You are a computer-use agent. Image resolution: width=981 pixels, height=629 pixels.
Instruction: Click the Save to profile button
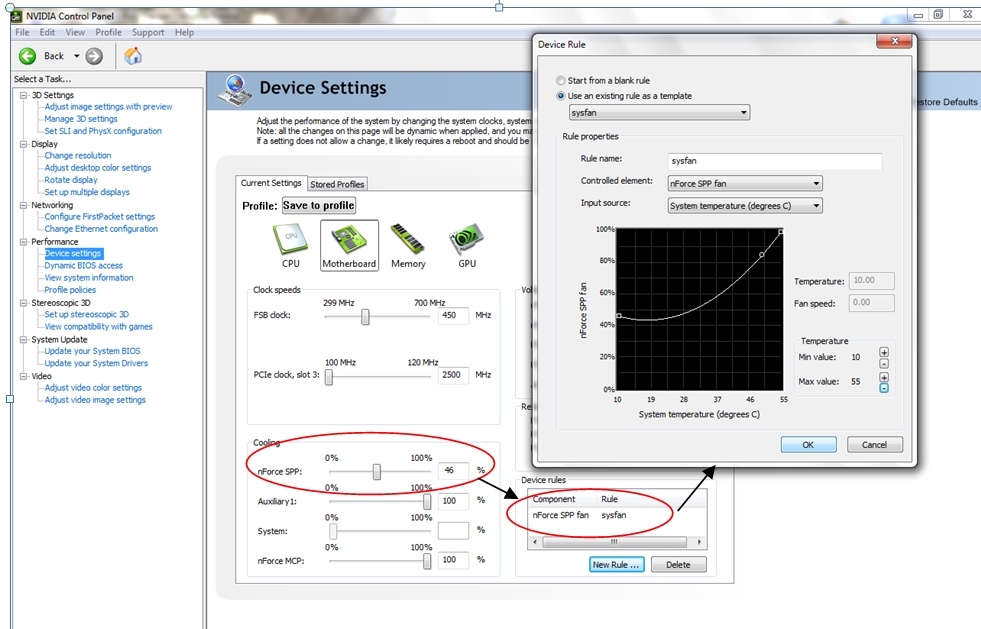pos(319,205)
